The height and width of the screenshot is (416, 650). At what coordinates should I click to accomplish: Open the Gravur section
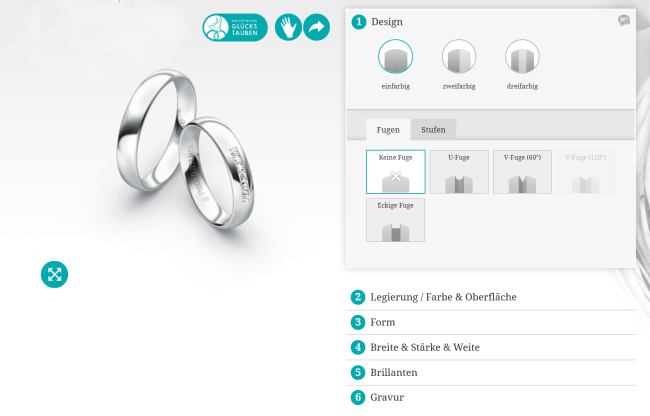coord(387,397)
